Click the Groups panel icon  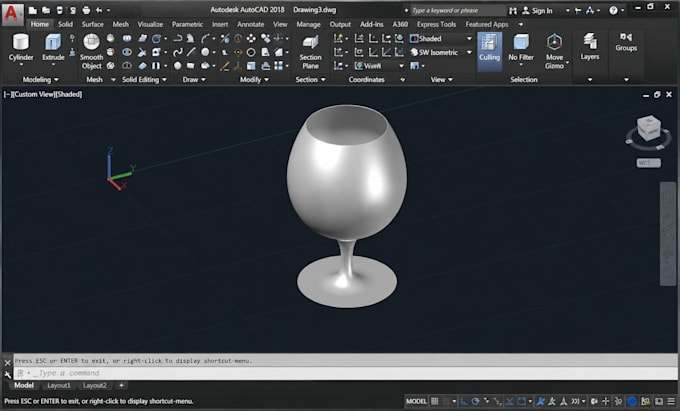[x=626, y=42]
